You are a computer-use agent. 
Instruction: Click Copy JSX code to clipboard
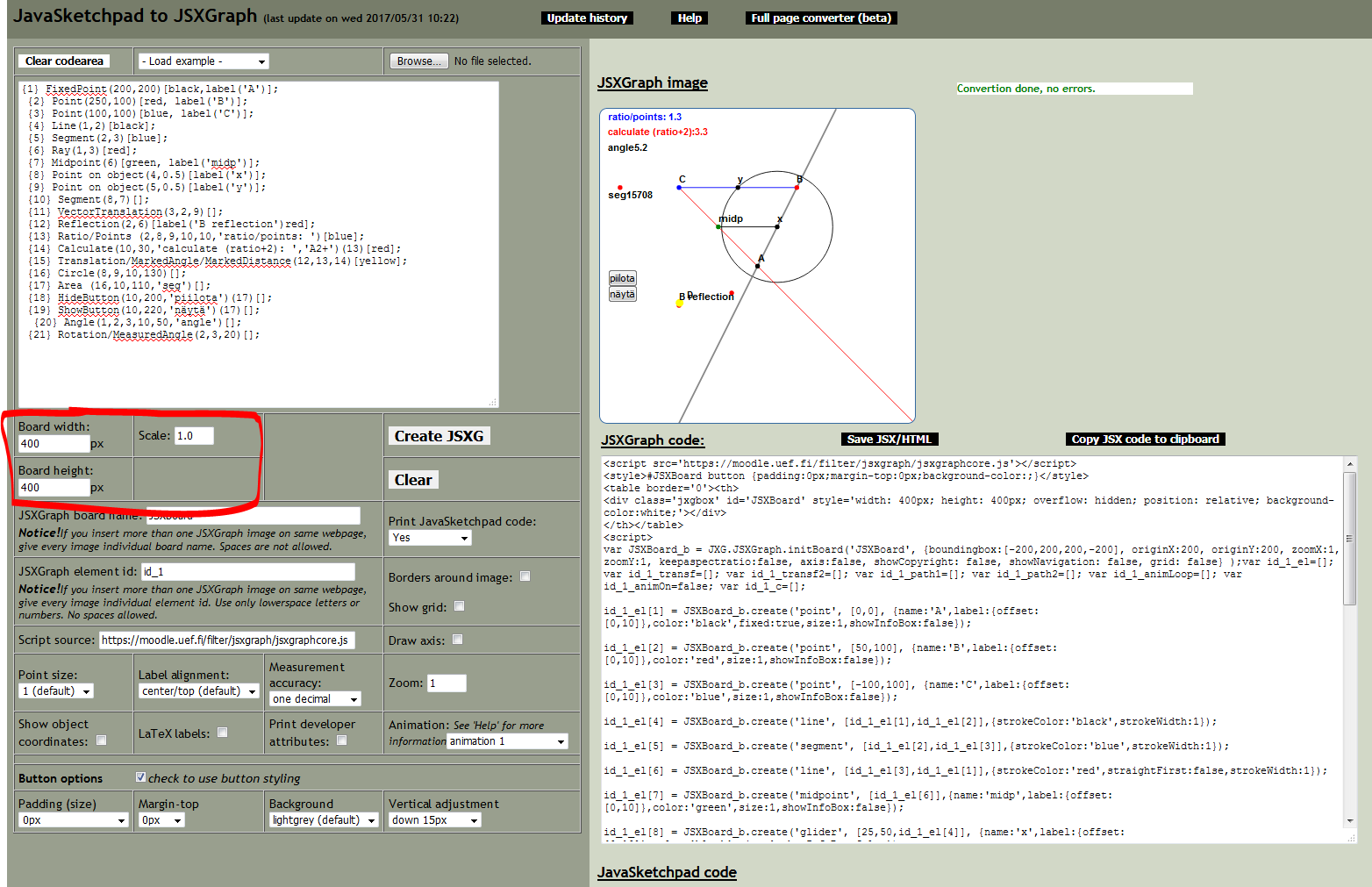[1145, 440]
